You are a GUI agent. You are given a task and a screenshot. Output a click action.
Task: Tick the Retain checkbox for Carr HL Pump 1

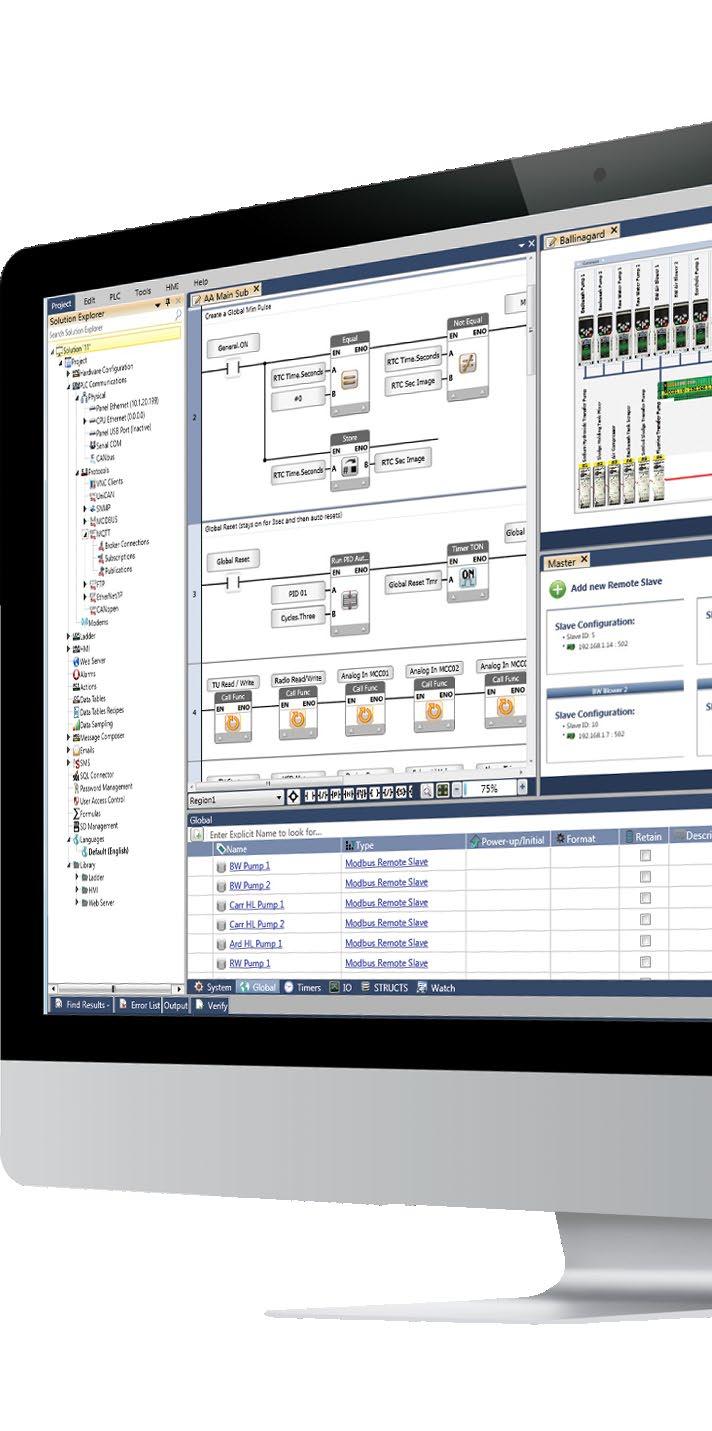[646, 898]
